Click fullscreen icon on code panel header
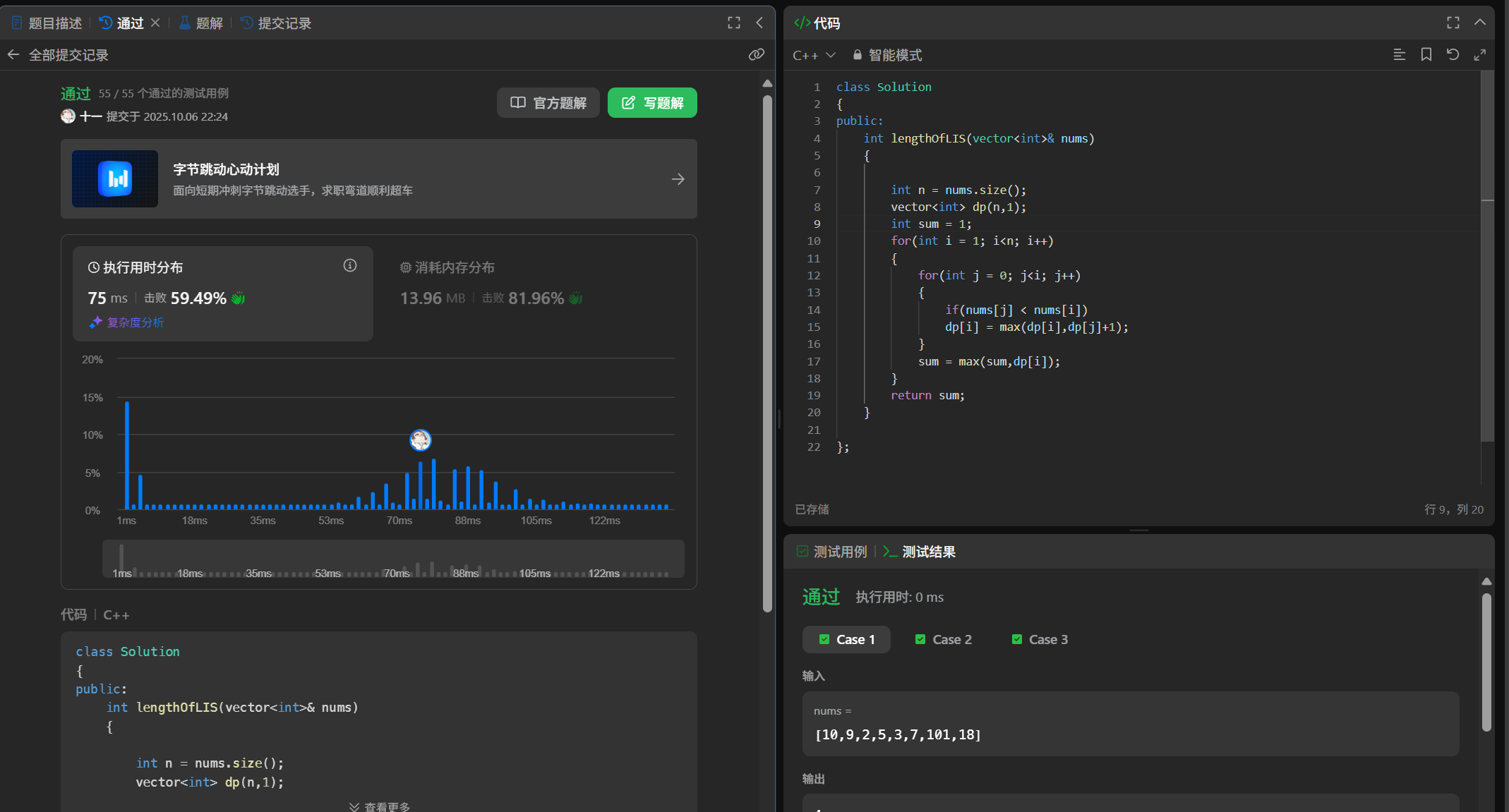Viewport: 1509px width, 812px height. [x=1453, y=23]
